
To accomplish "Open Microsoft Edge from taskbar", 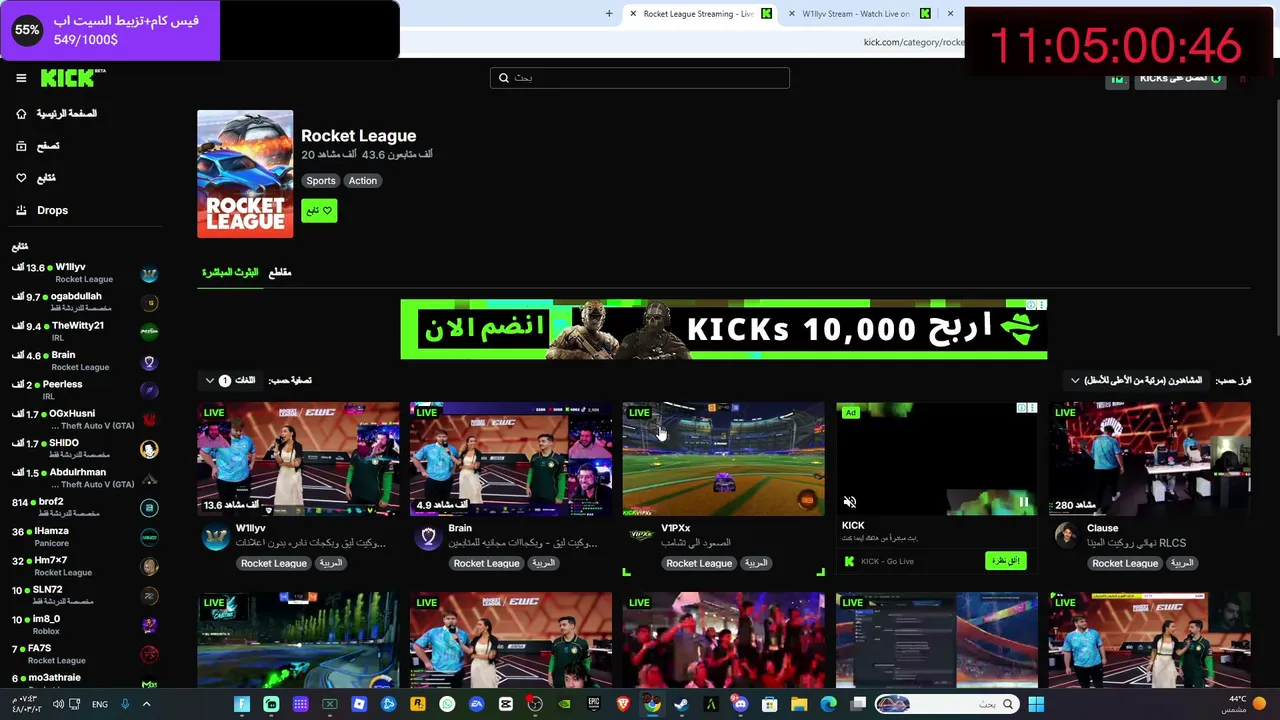I will (828, 704).
